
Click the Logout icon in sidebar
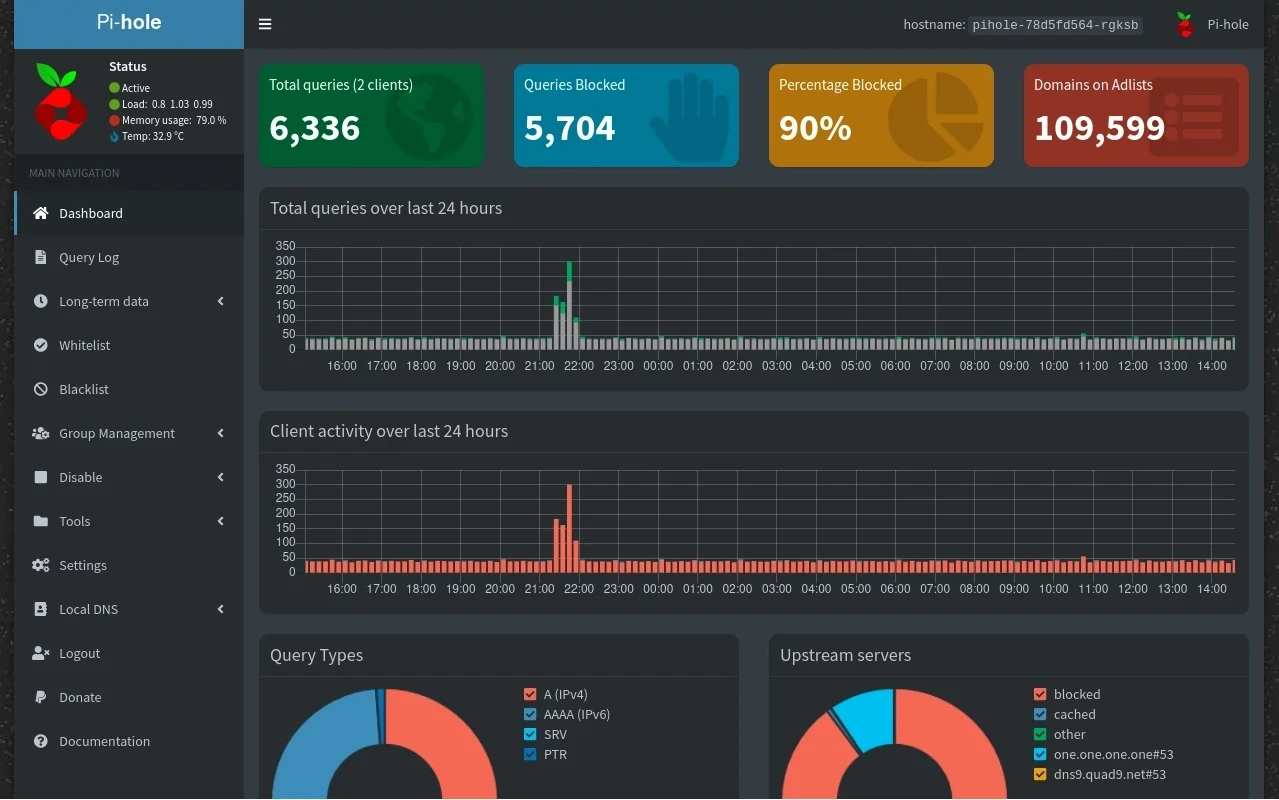pyautogui.click(x=40, y=653)
